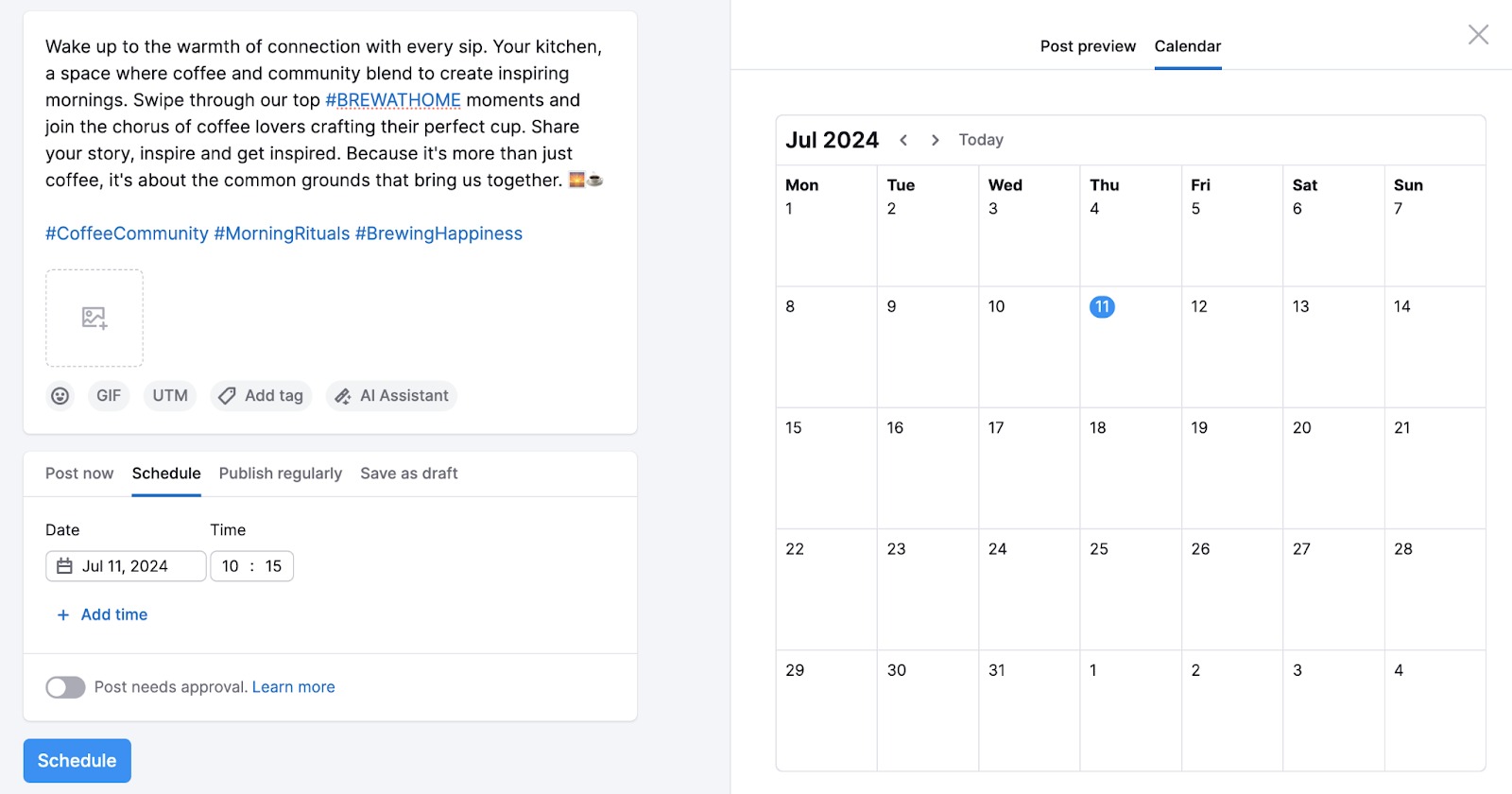This screenshot has height=794, width=1512.
Task: Enable Post needs approval toggle
Action: pyautogui.click(x=65, y=687)
